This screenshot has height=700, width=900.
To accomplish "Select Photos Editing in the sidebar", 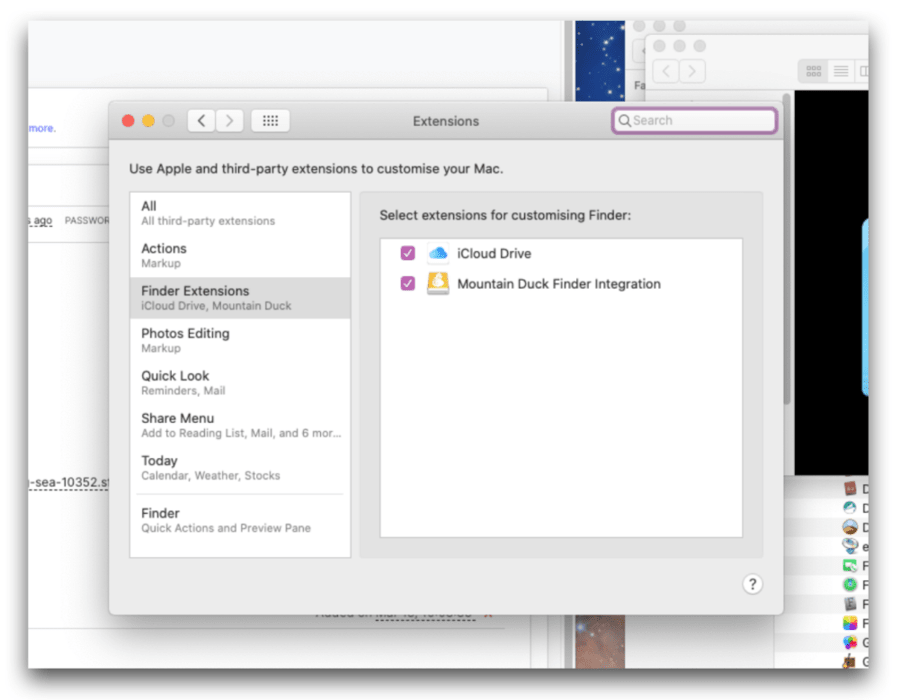I will pos(240,340).
